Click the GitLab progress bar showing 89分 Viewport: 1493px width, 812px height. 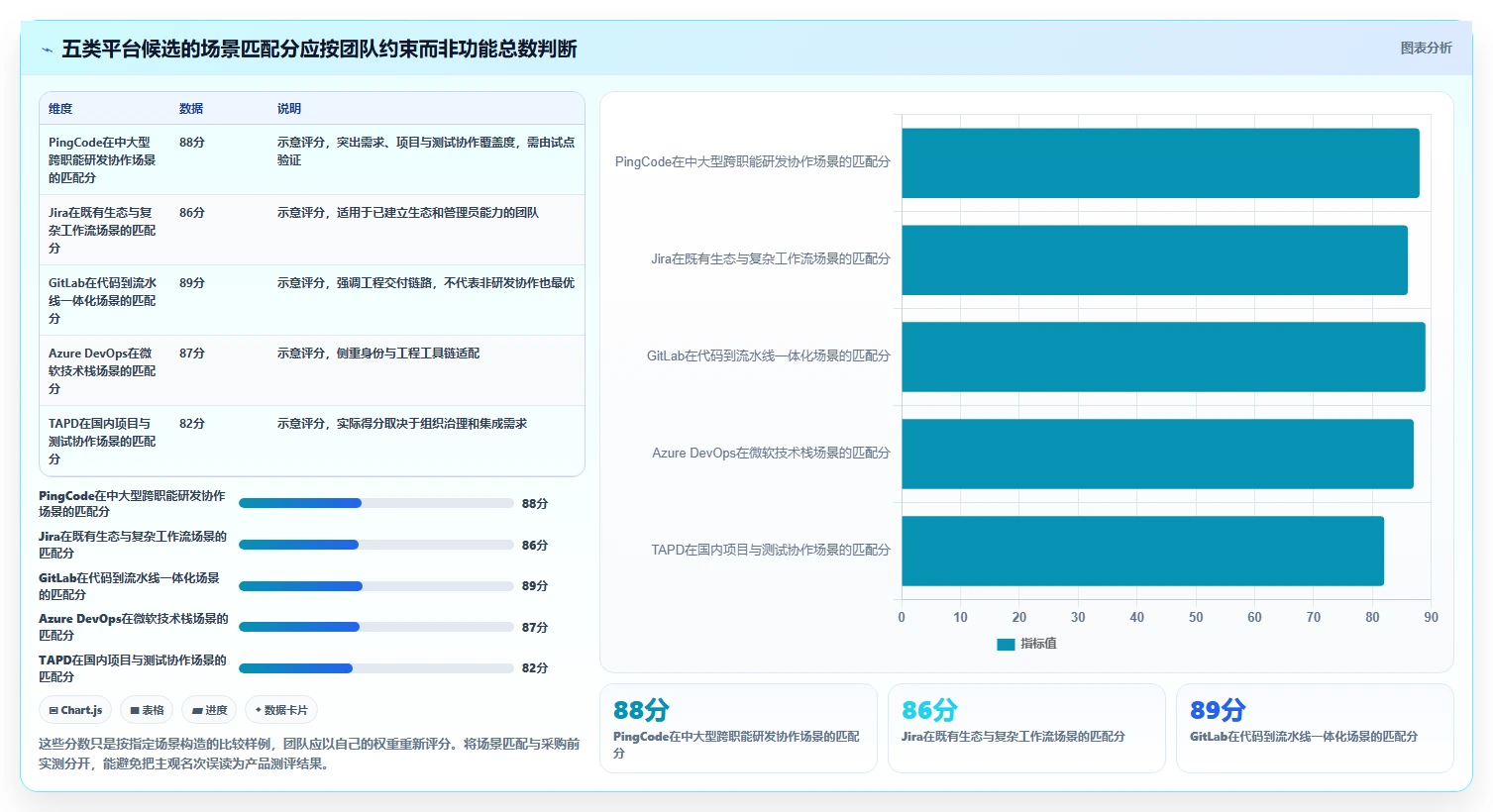pyautogui.click(x=376, y=586)
